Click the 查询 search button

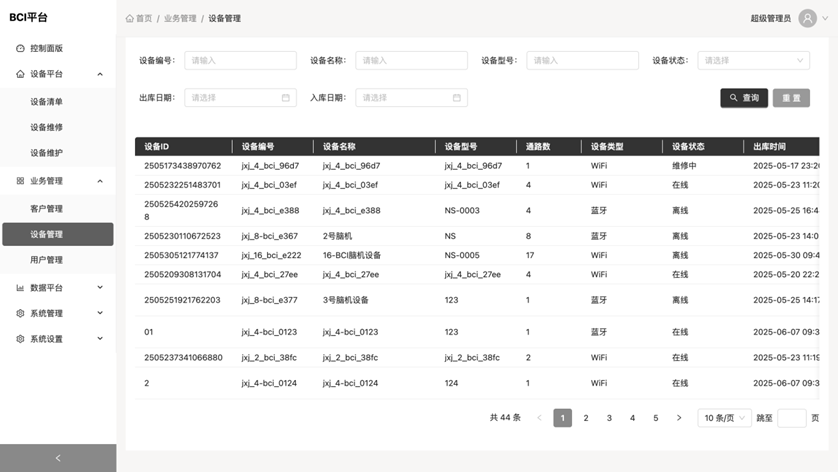(744, 98)
